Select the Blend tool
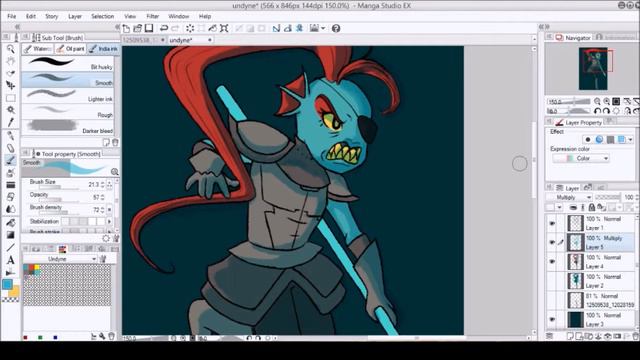The height and width of the screenshot is (360, 640). 11,209
